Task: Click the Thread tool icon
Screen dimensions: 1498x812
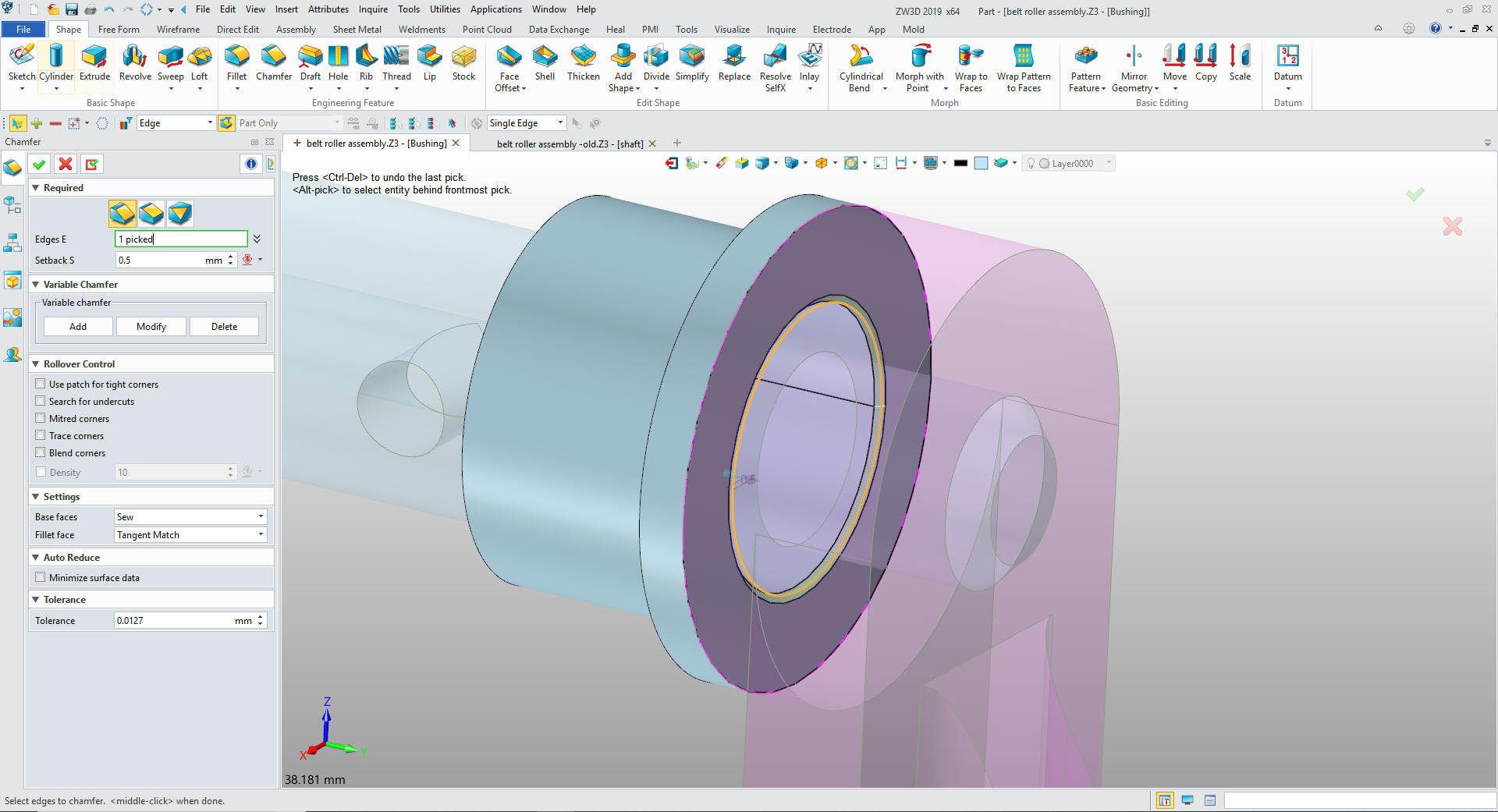Action: tap(396, 62)
